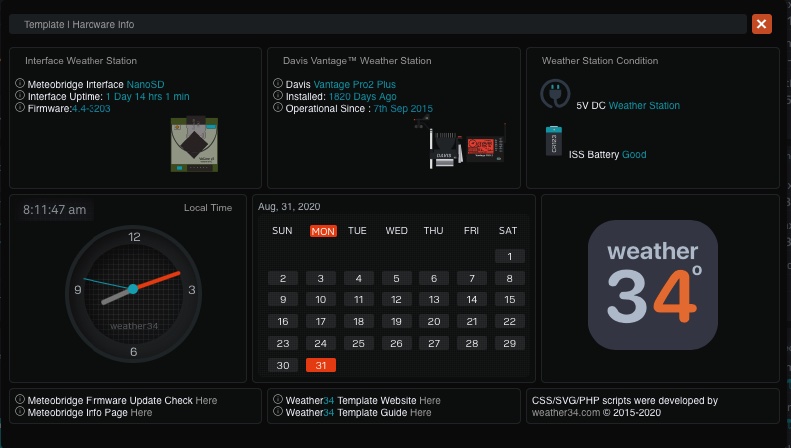Click the Meteobridge NanoSD device image
This screenshot has height=448, width=791.
[194, 144]
